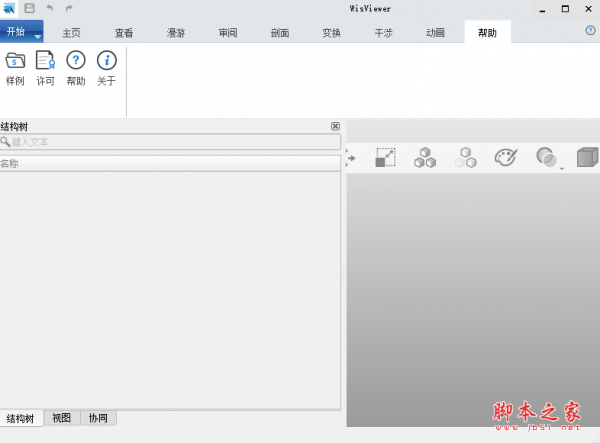The height and width of the screenshot is (443, 600).
Task: Switch to the 动画 ribbon tab
Action: (x=435, y=33)
